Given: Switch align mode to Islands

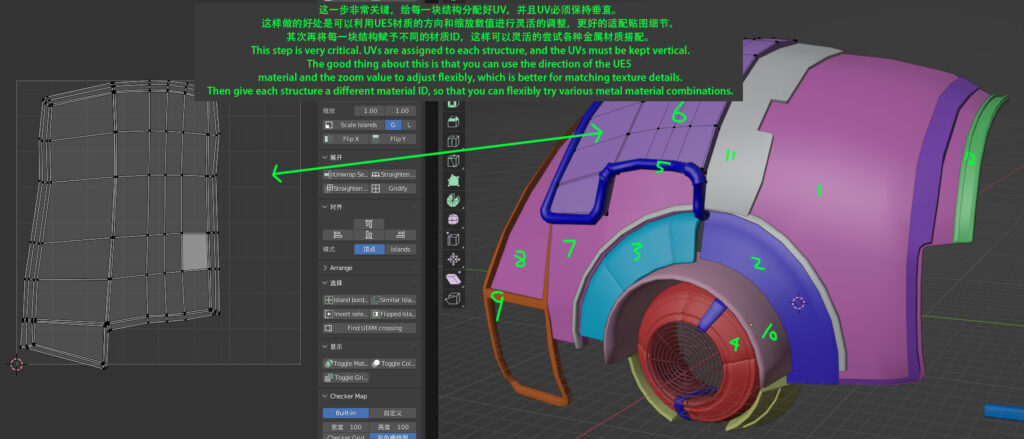Looking at the screenshot, I should pyautogui.click(x=400, y=248).
